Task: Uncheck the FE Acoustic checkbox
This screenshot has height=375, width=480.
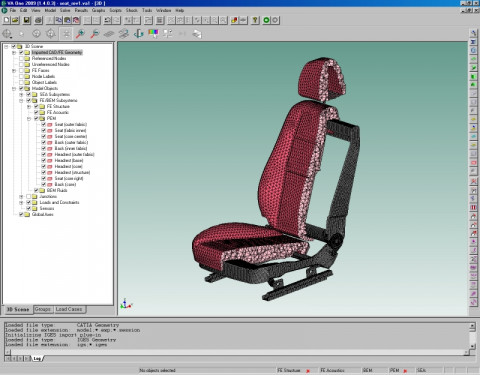Action: click(x=36, y=112)
